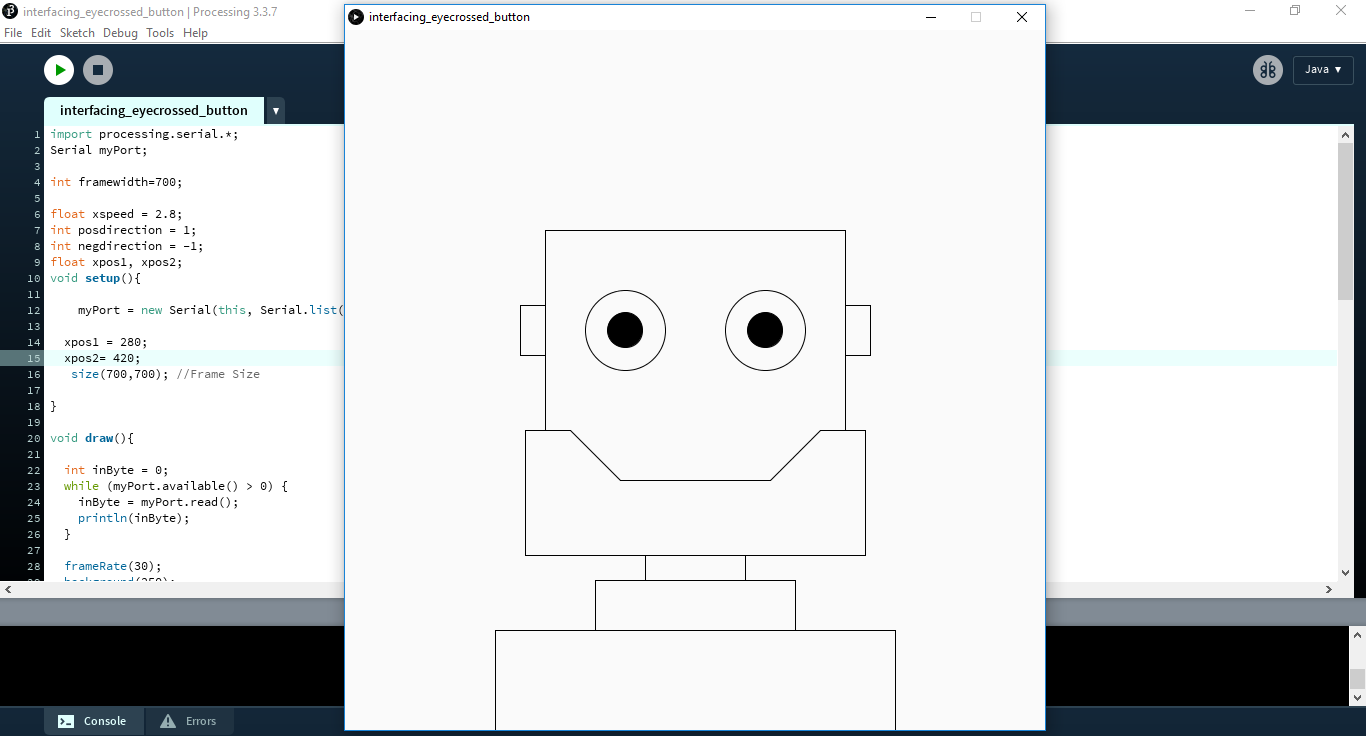Stop the running sketch
Screen dimensions: 1366x736
pyautogui.click(x=97, y=70)
